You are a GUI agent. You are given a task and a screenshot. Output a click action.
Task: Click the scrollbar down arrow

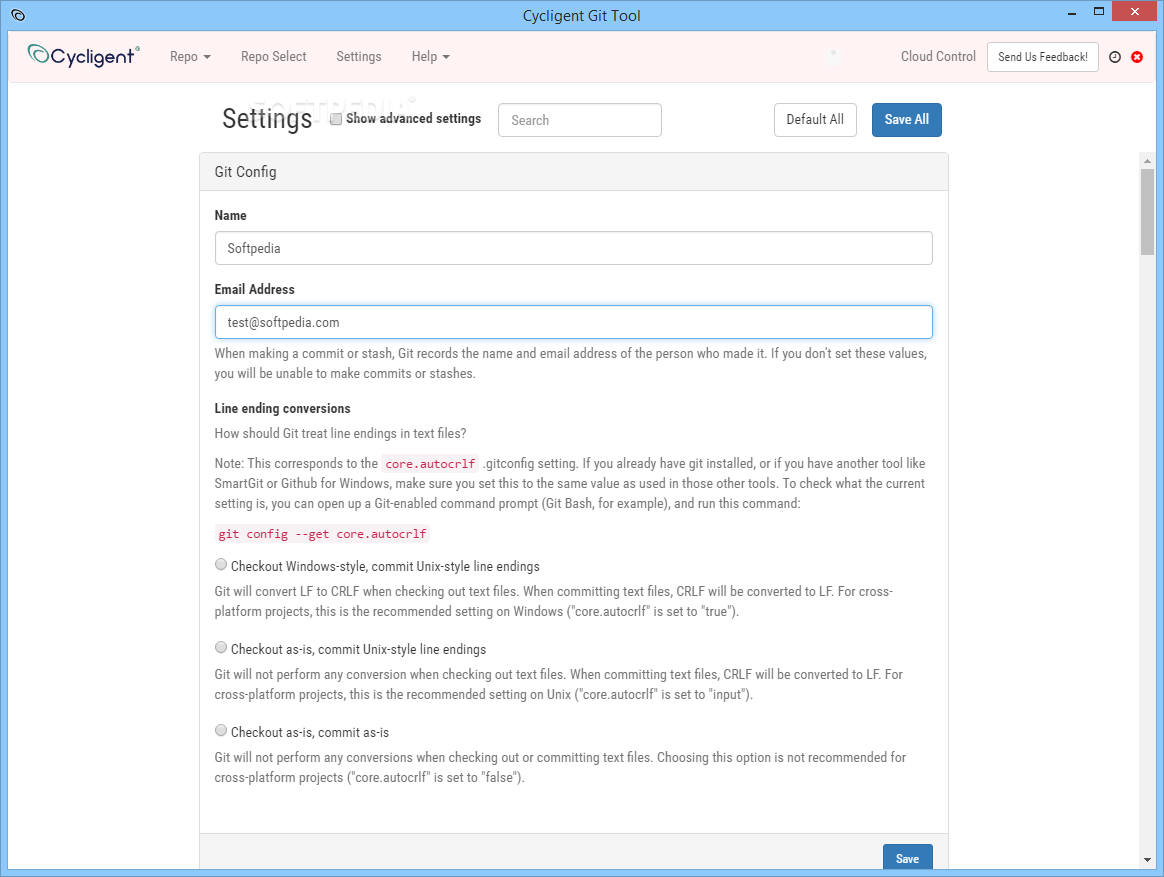pyautogui.click(x=1148, y=860)
